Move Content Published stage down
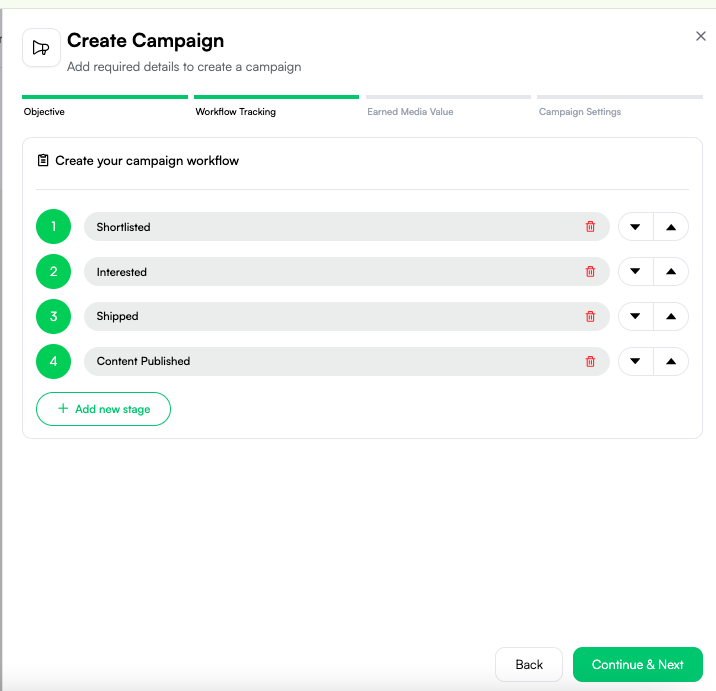 point(635,361)
